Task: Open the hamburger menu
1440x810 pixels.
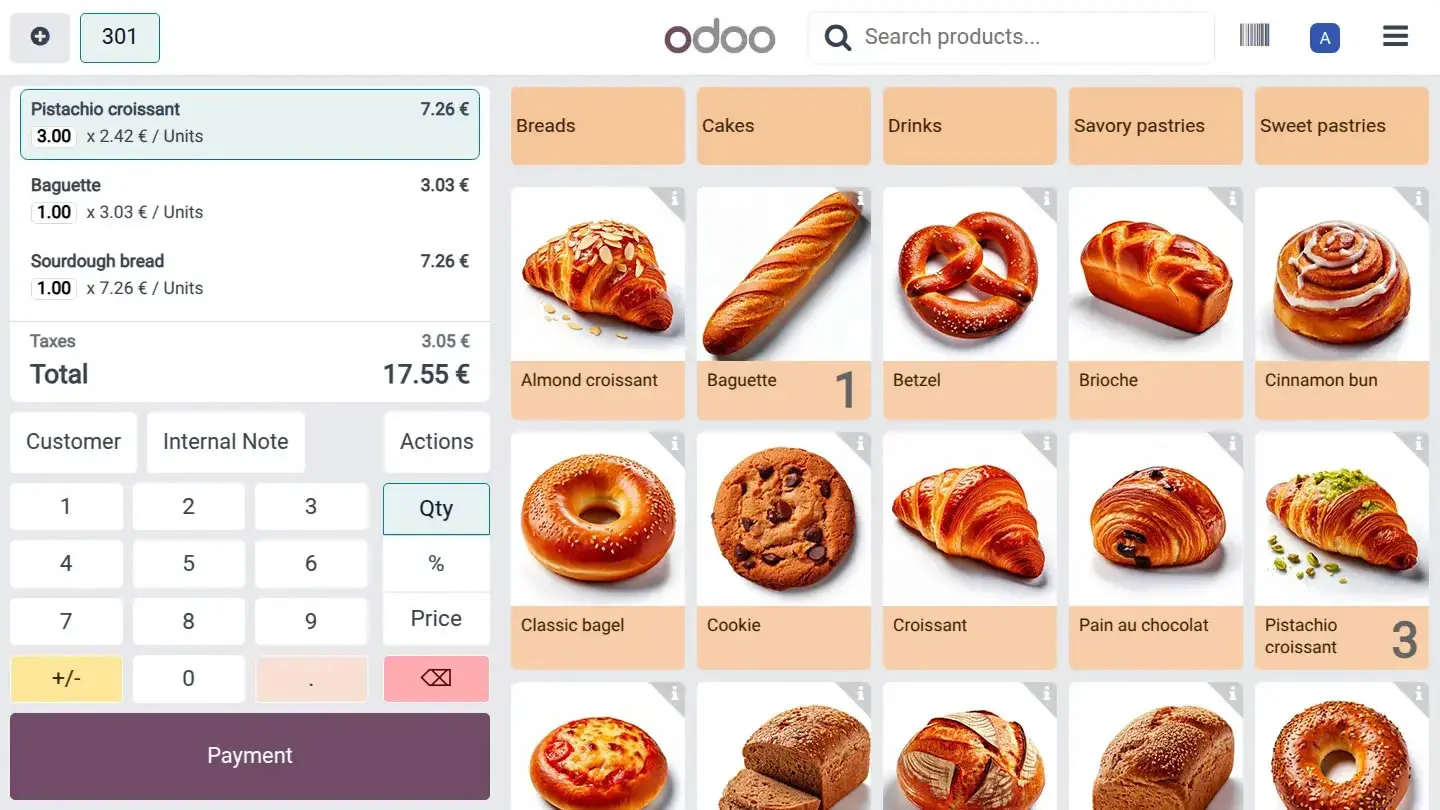Action: click(1395, 37)
